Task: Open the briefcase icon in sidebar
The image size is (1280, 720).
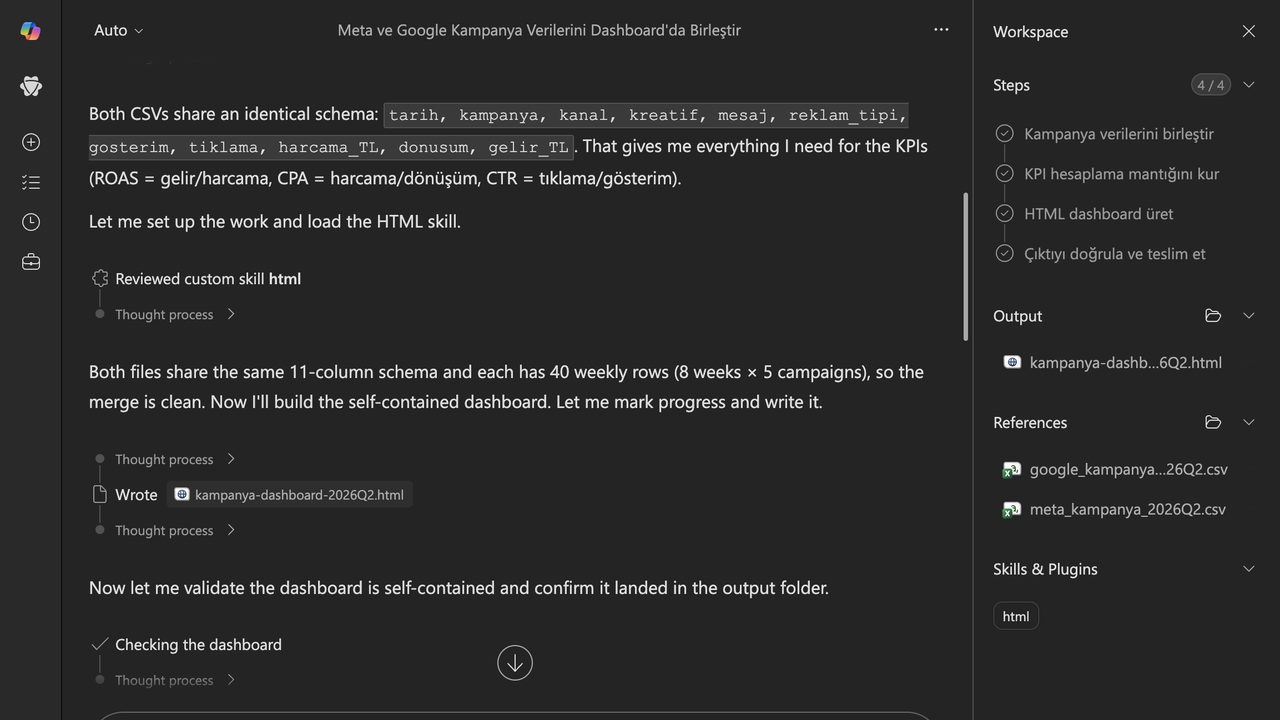Action: tap(31, 262)
